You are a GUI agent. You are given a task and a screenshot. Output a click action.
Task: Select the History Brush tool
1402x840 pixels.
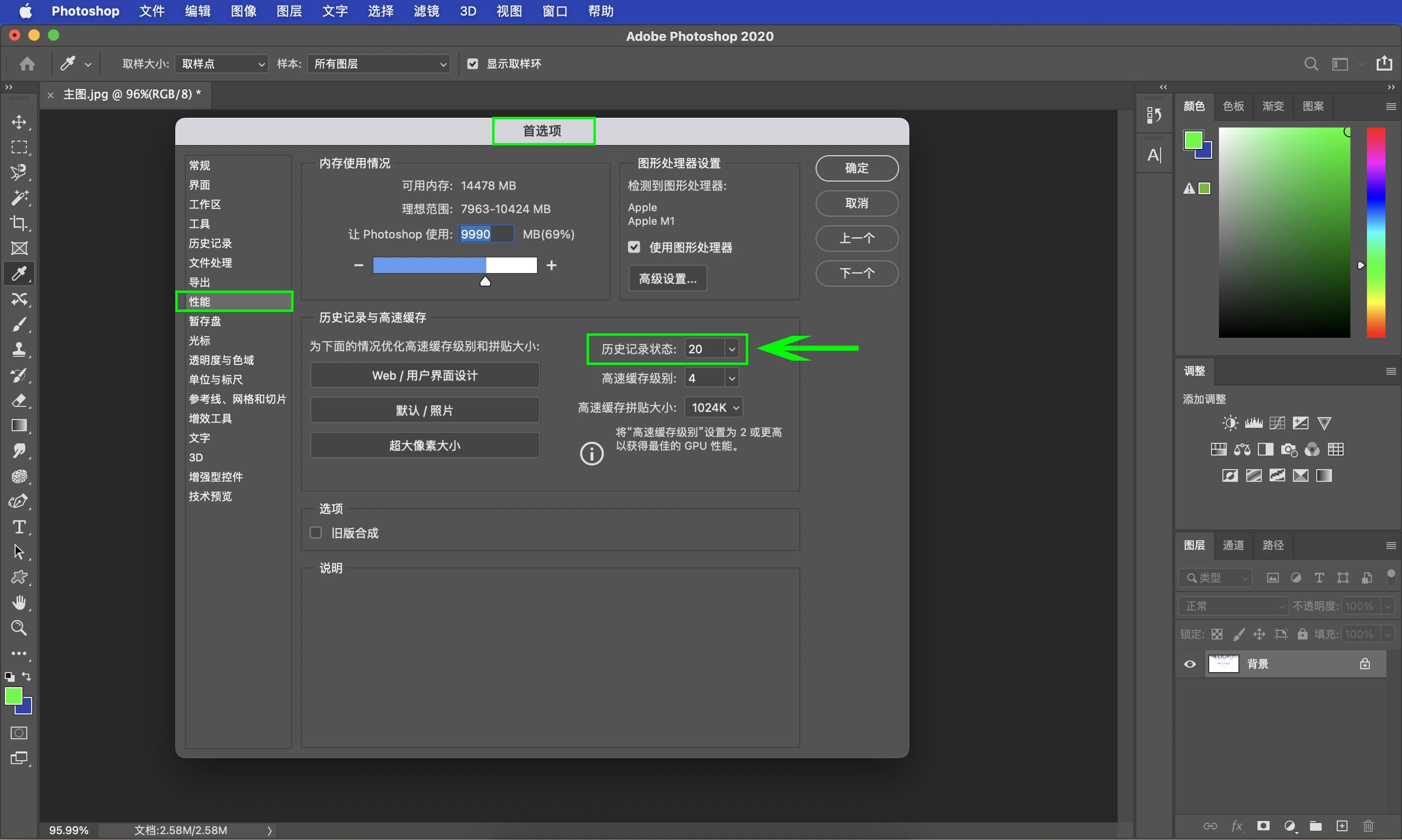(x=19, y=375)
